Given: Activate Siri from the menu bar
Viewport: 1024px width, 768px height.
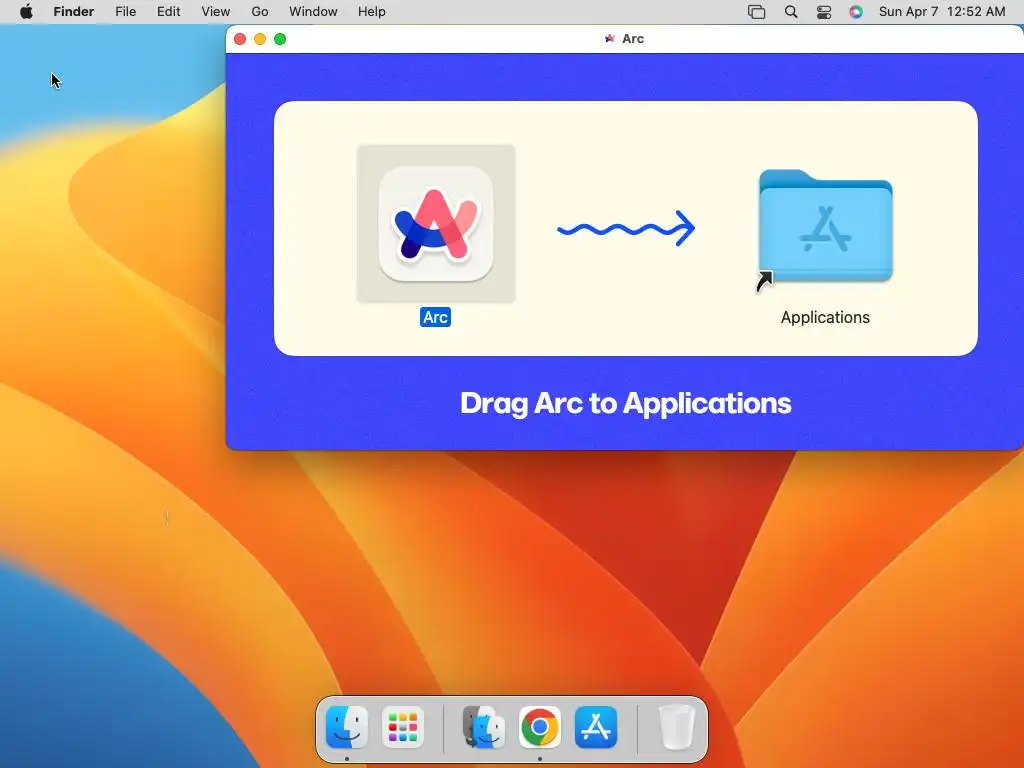Looking at the screenshot, I should click(x=856, y=12).
